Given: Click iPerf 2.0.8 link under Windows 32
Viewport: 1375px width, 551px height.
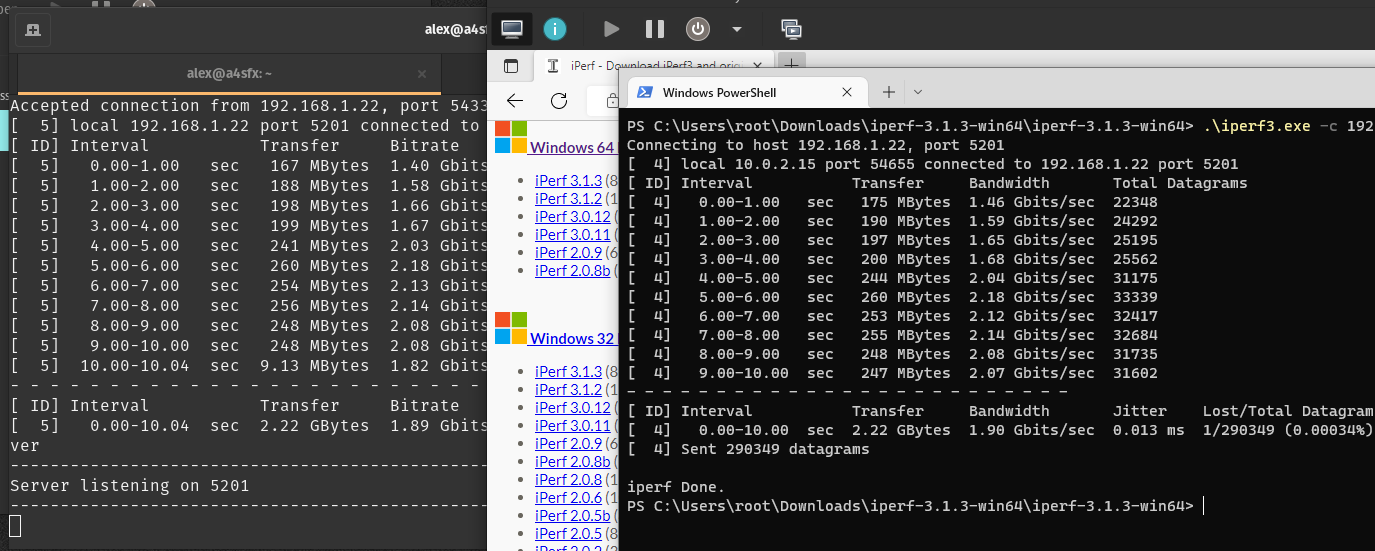Looking at the screenshot, I should [568, 479].
